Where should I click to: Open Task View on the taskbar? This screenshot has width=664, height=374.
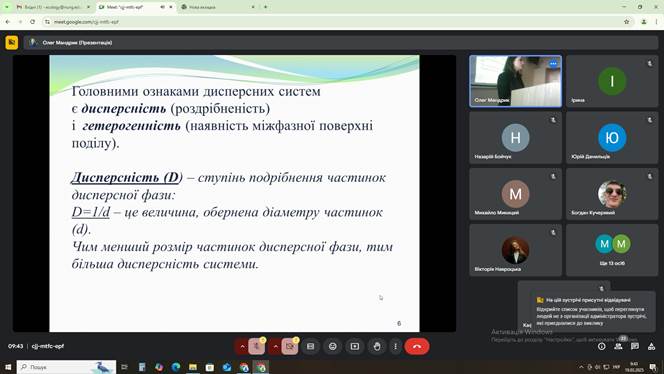[x=124, y=367]
